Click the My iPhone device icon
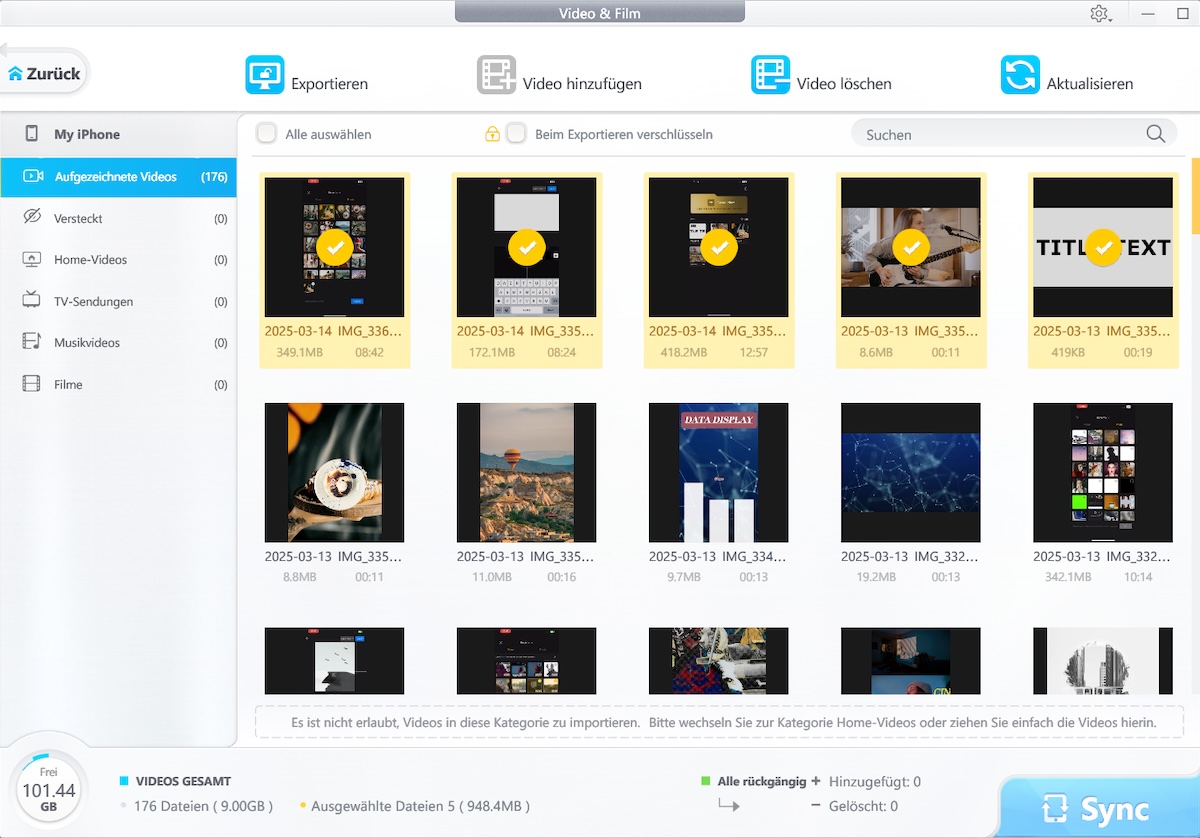The height and width of the screenshot is (838, 1200). coord(32,134)
